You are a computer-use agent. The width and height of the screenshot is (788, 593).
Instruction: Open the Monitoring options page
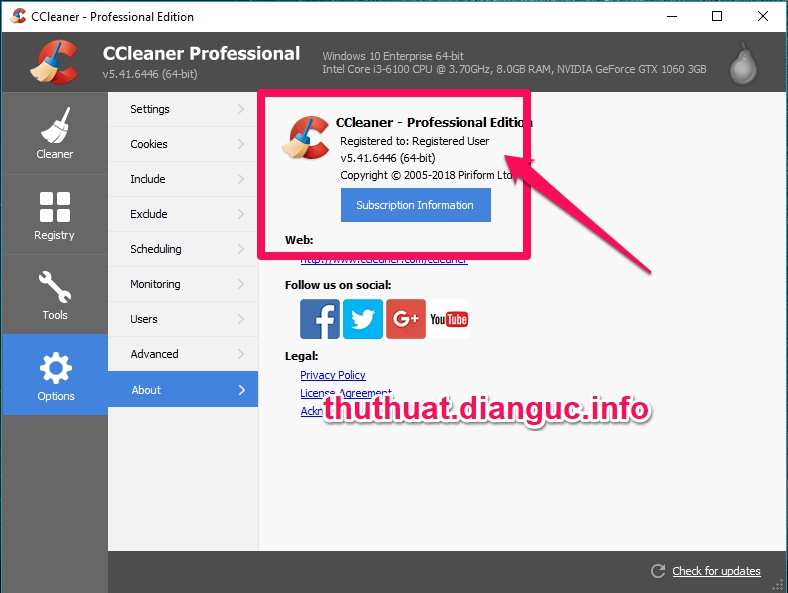click(183, 284)
